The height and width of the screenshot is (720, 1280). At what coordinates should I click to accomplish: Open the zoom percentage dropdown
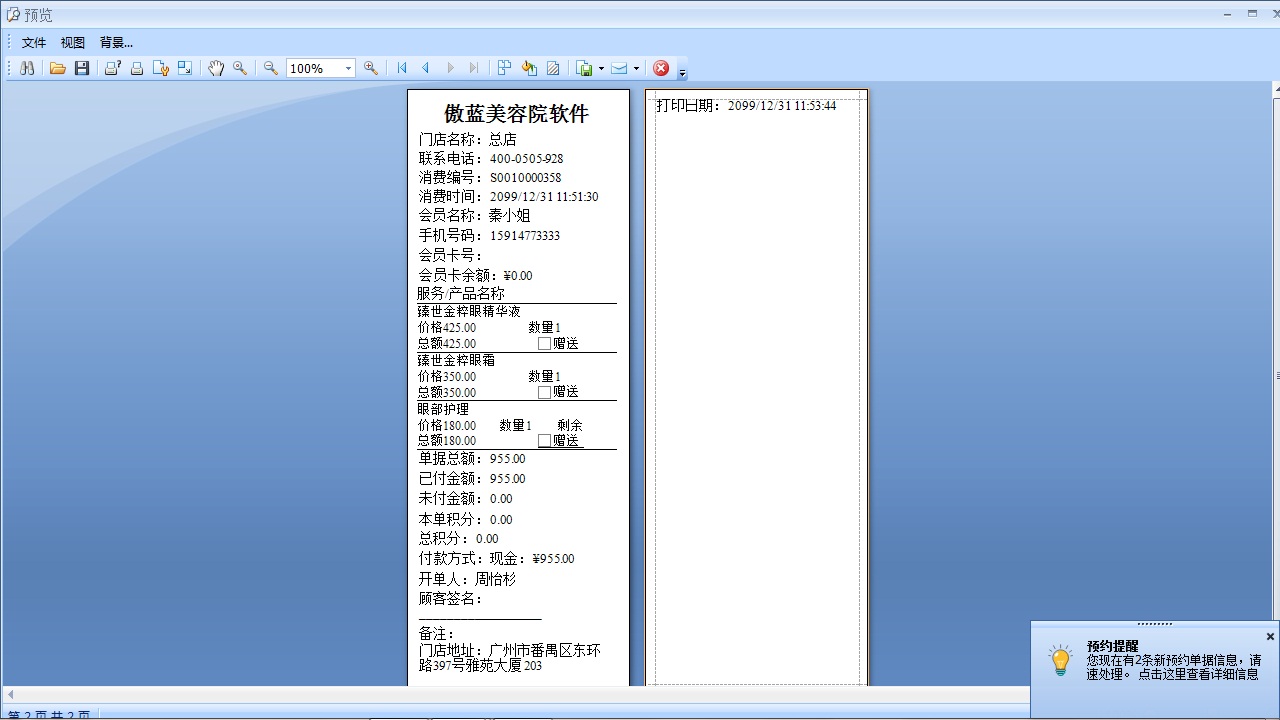(348, 68)
